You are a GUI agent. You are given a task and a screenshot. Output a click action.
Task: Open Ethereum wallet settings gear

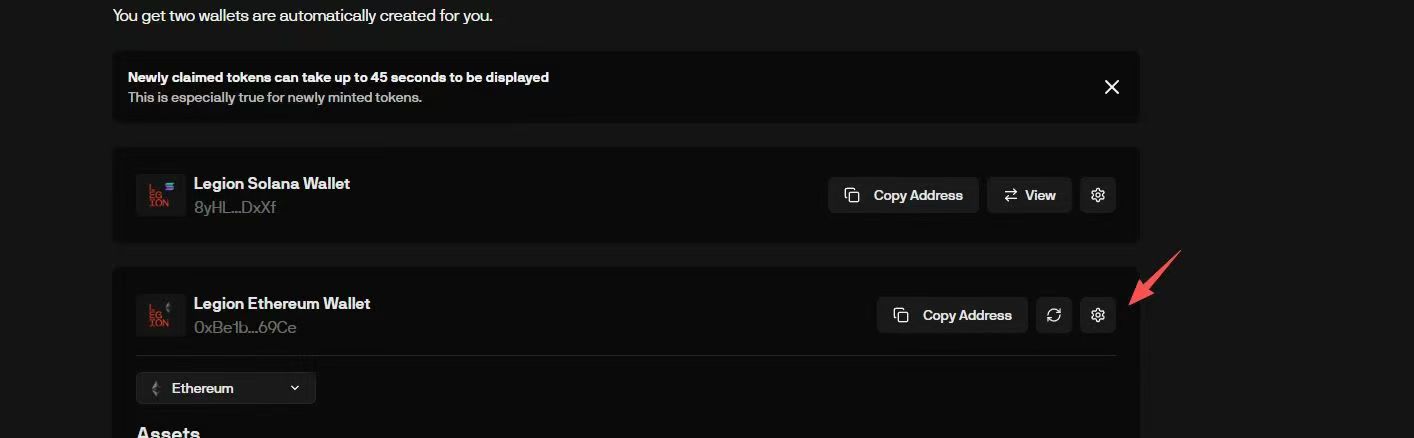tap(1098, 315)
